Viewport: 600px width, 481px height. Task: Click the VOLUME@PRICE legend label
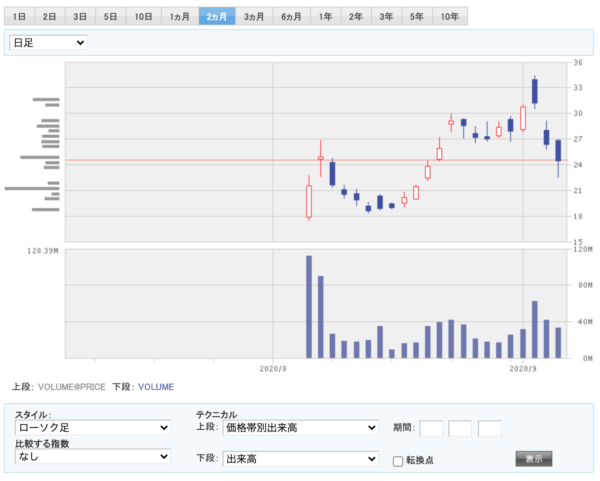72,387
